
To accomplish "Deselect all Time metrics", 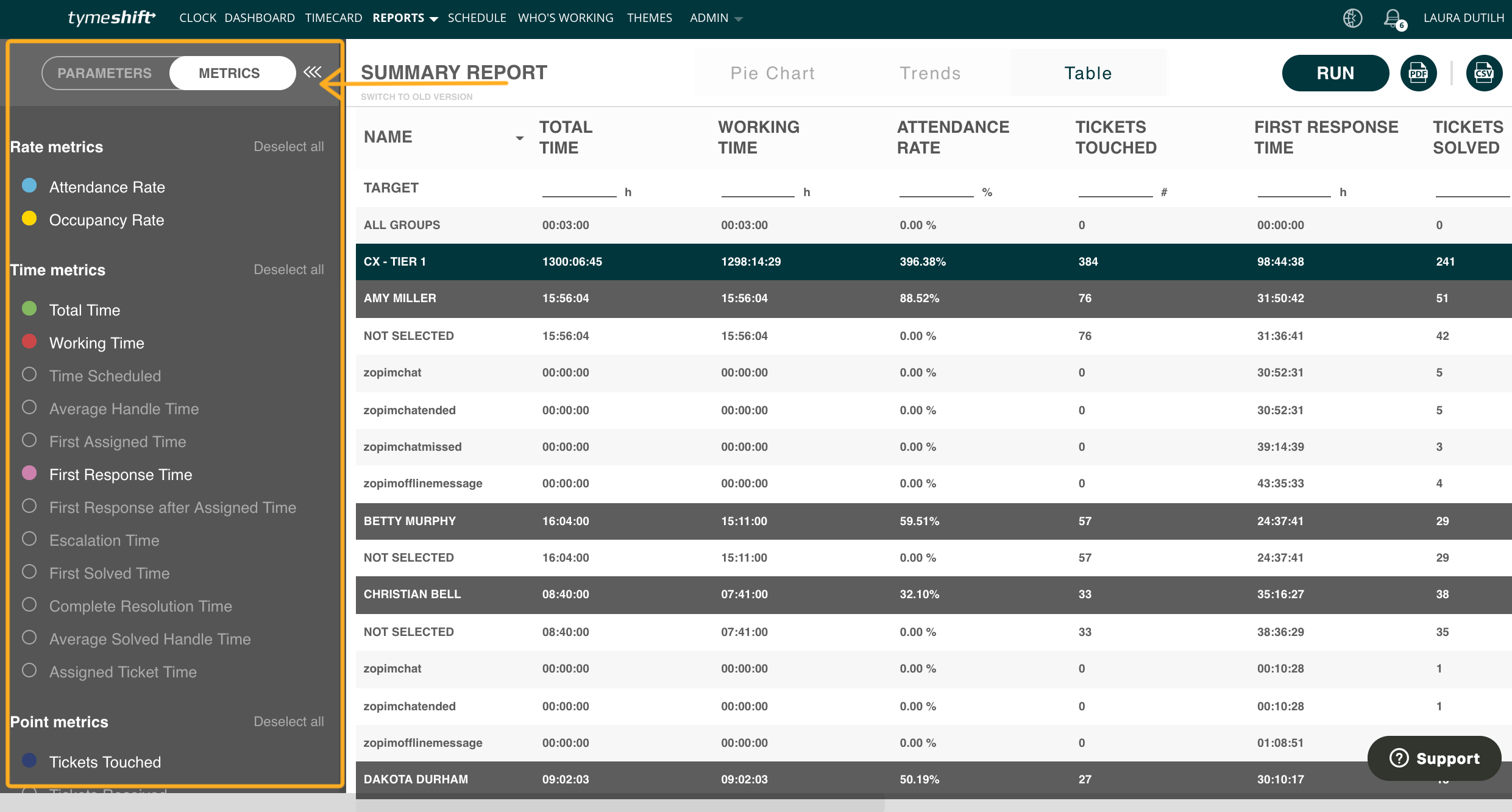I will coord(289,270).
